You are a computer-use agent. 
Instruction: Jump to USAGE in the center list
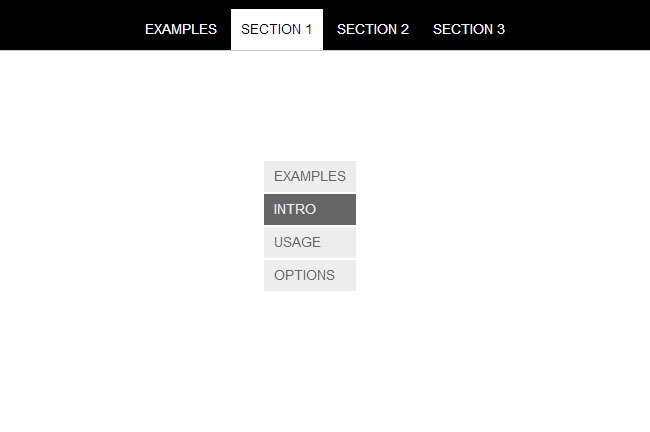[310, 242]
